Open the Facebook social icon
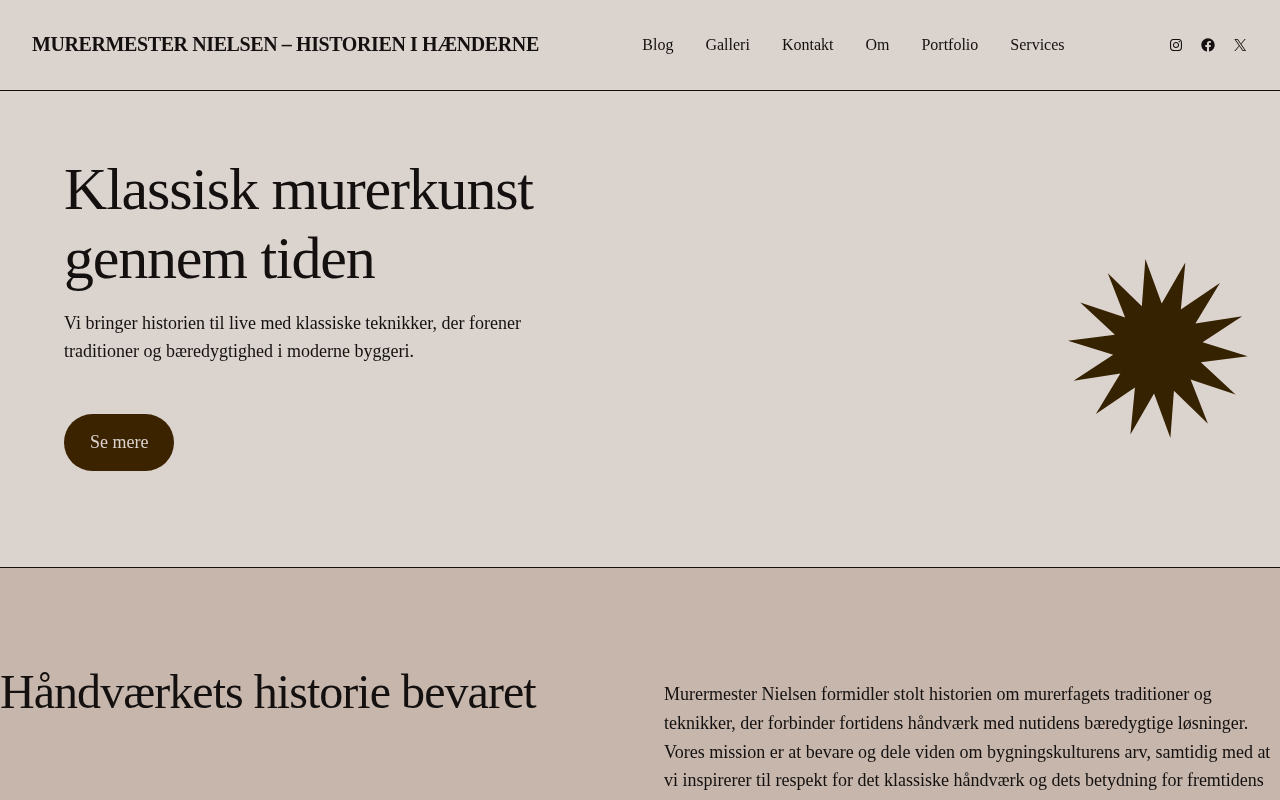 point(1208,45)
